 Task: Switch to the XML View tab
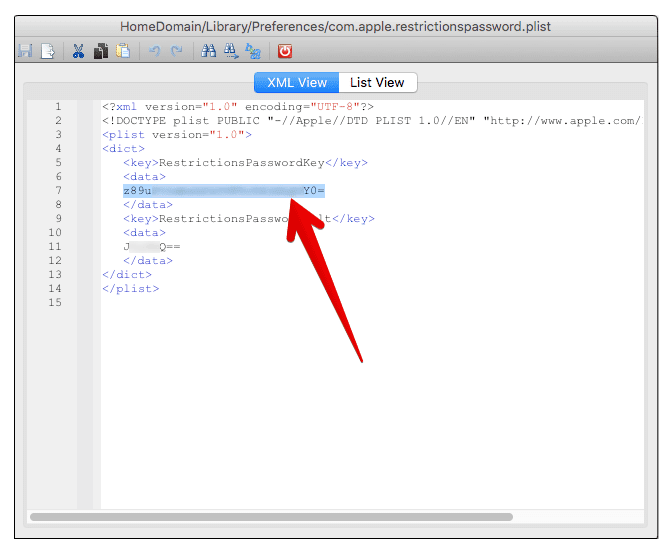pyautogui.click(x=296, y=83)
